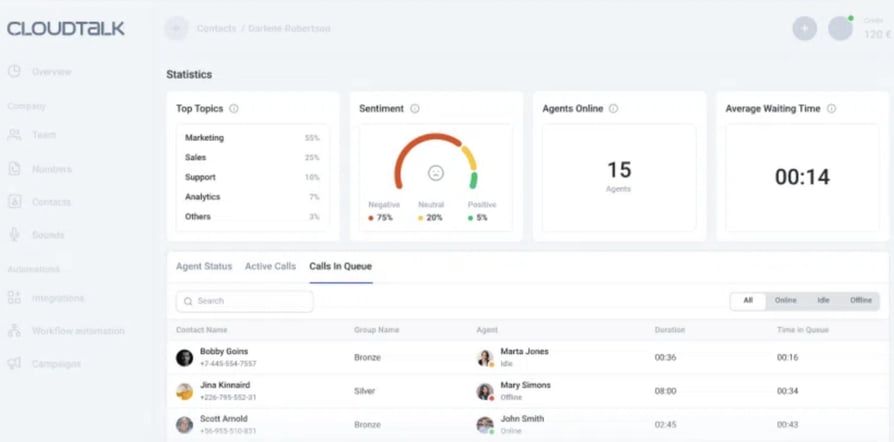Click the info icon next to Top Topics

click(234, 108)
